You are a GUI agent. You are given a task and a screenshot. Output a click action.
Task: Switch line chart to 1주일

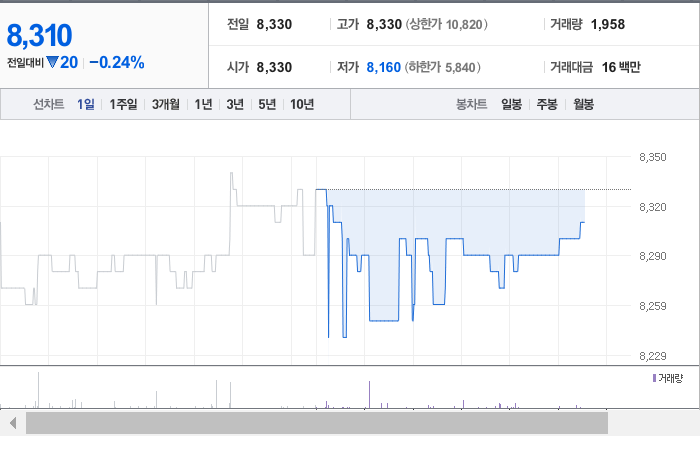click(x=123, y=104)
